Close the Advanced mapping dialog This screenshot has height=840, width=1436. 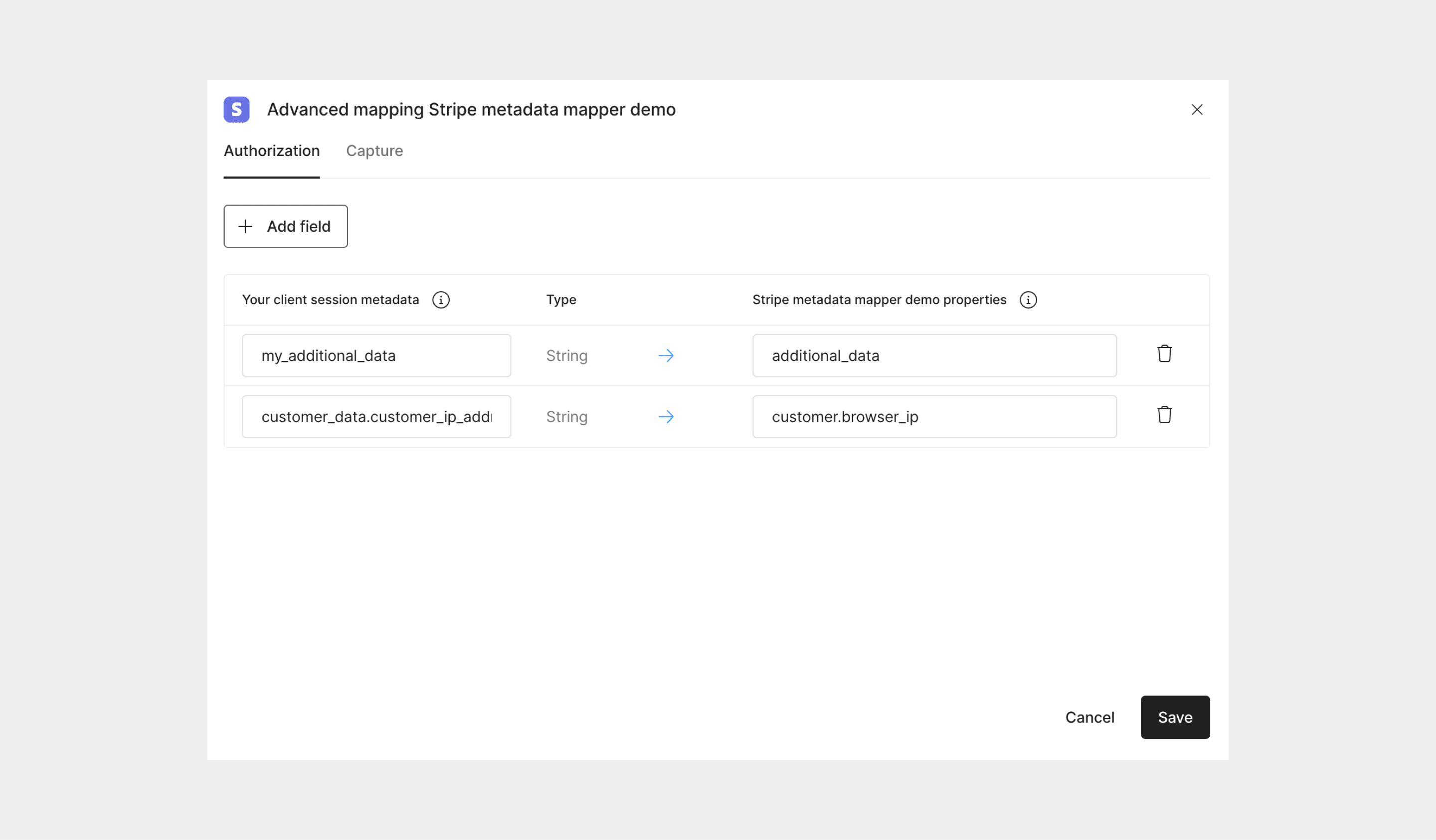pos(1197,109)
